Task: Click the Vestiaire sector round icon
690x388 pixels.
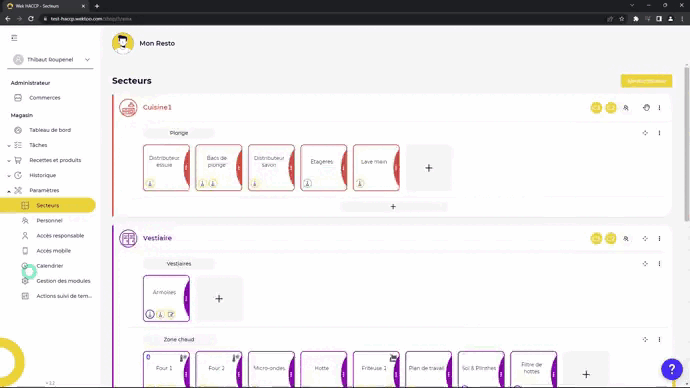Action: (x=128, y=238)
